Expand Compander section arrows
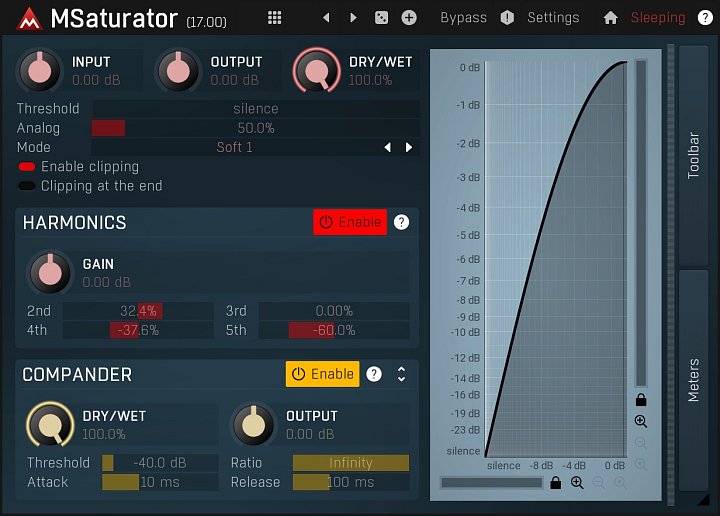 coord(401,374)
